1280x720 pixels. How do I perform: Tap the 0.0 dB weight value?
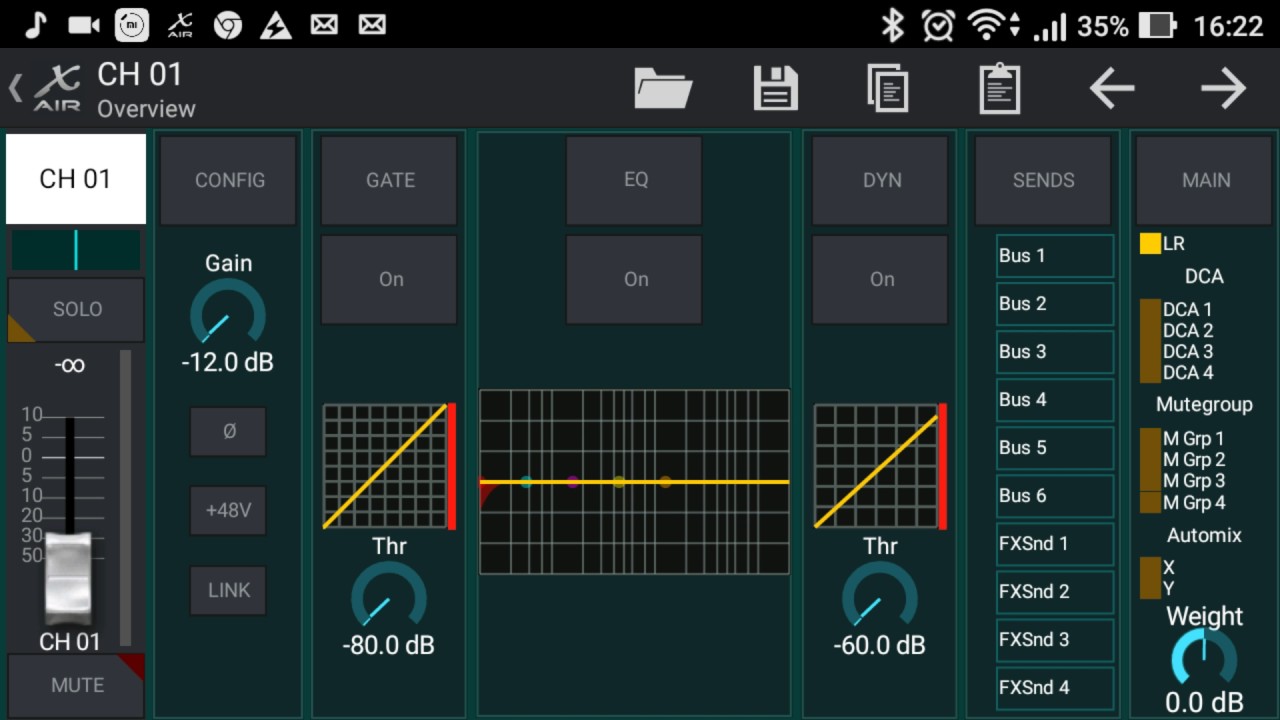click(x=1204, y=703)
